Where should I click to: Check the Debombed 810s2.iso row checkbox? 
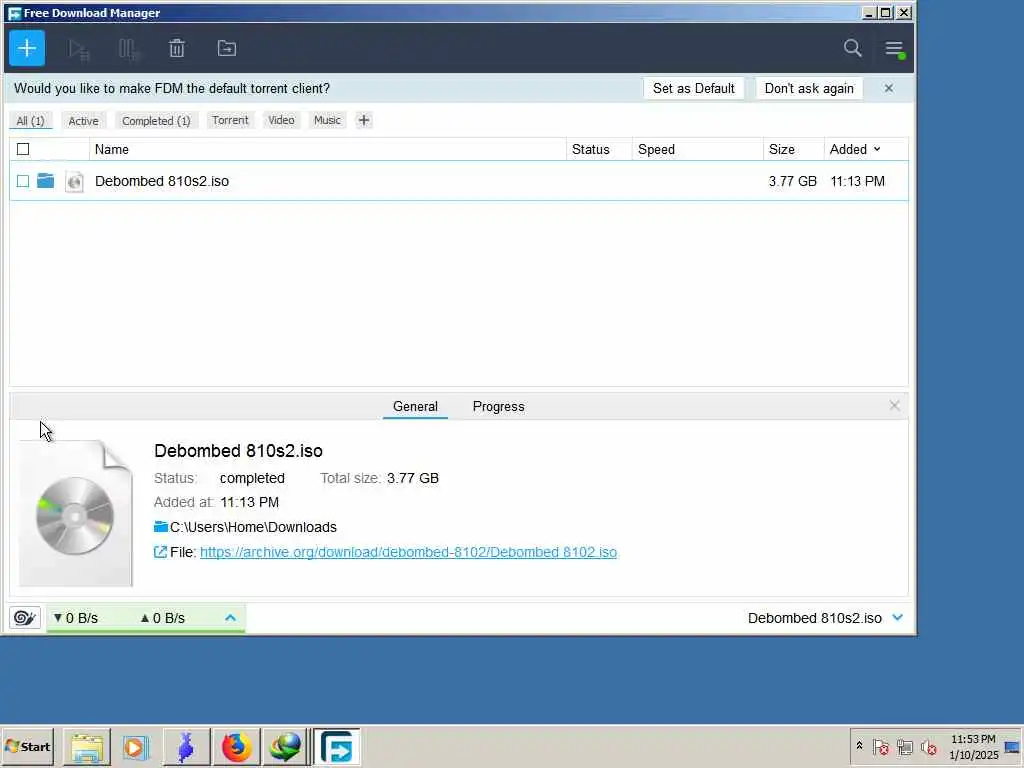(23, 181)
